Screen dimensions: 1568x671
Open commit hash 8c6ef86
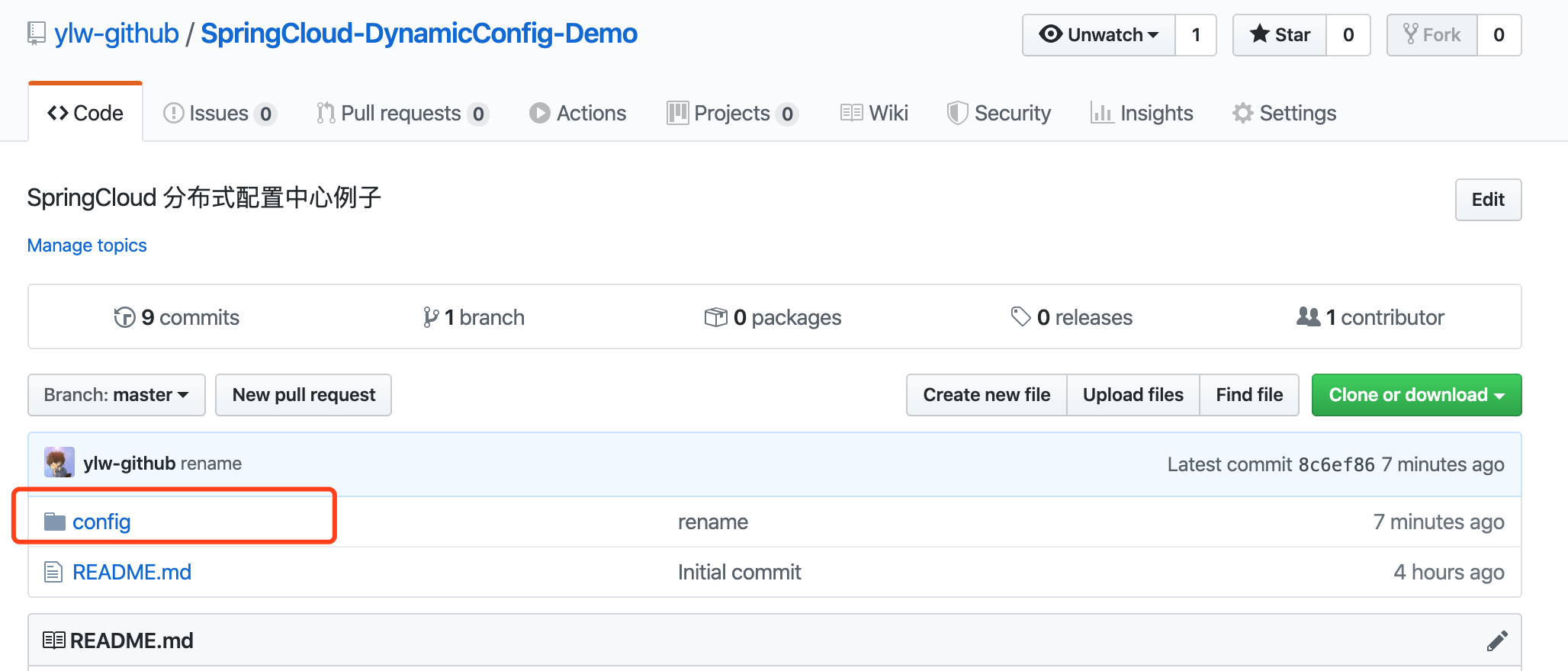coord(1336,464)
